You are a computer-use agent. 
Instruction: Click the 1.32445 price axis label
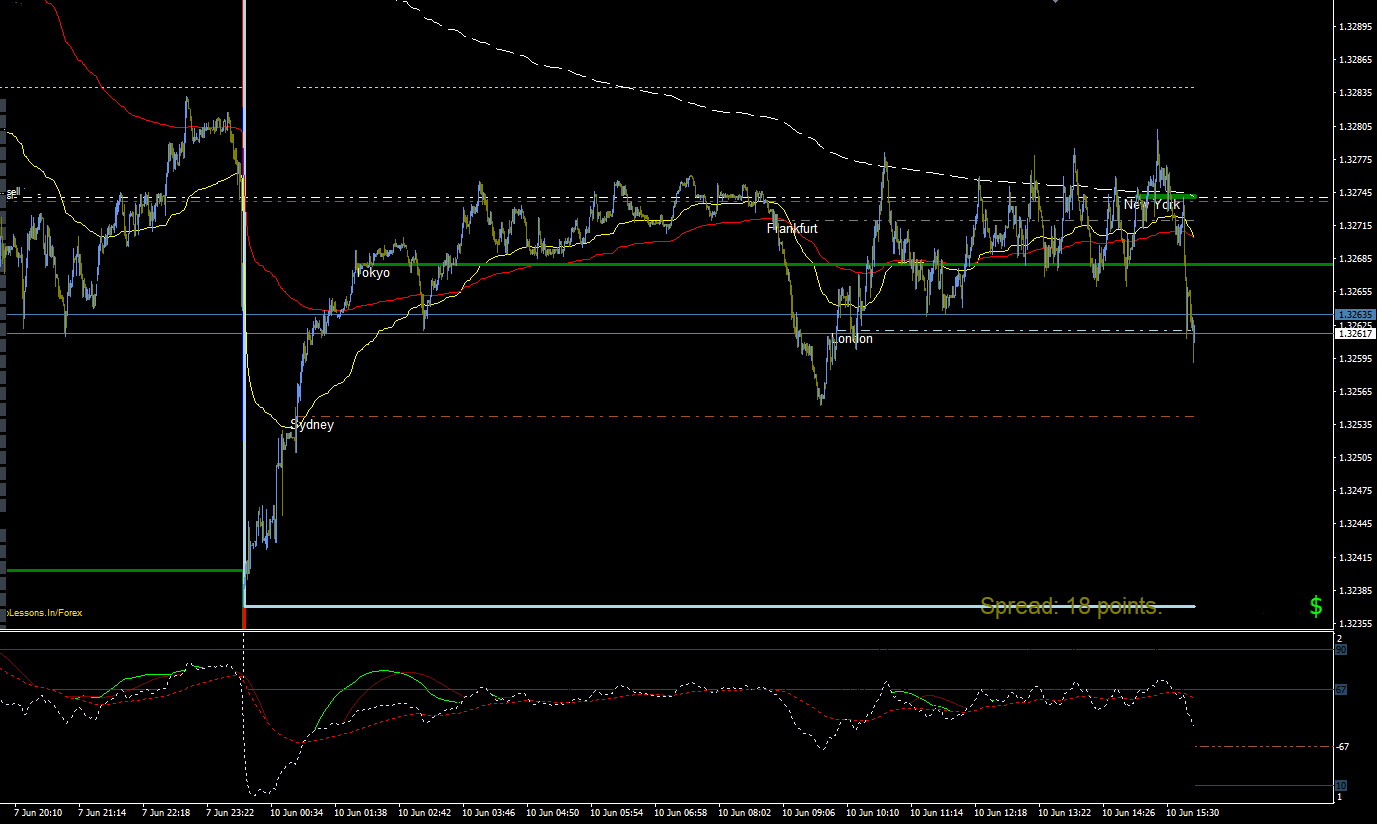point(1356,524)
